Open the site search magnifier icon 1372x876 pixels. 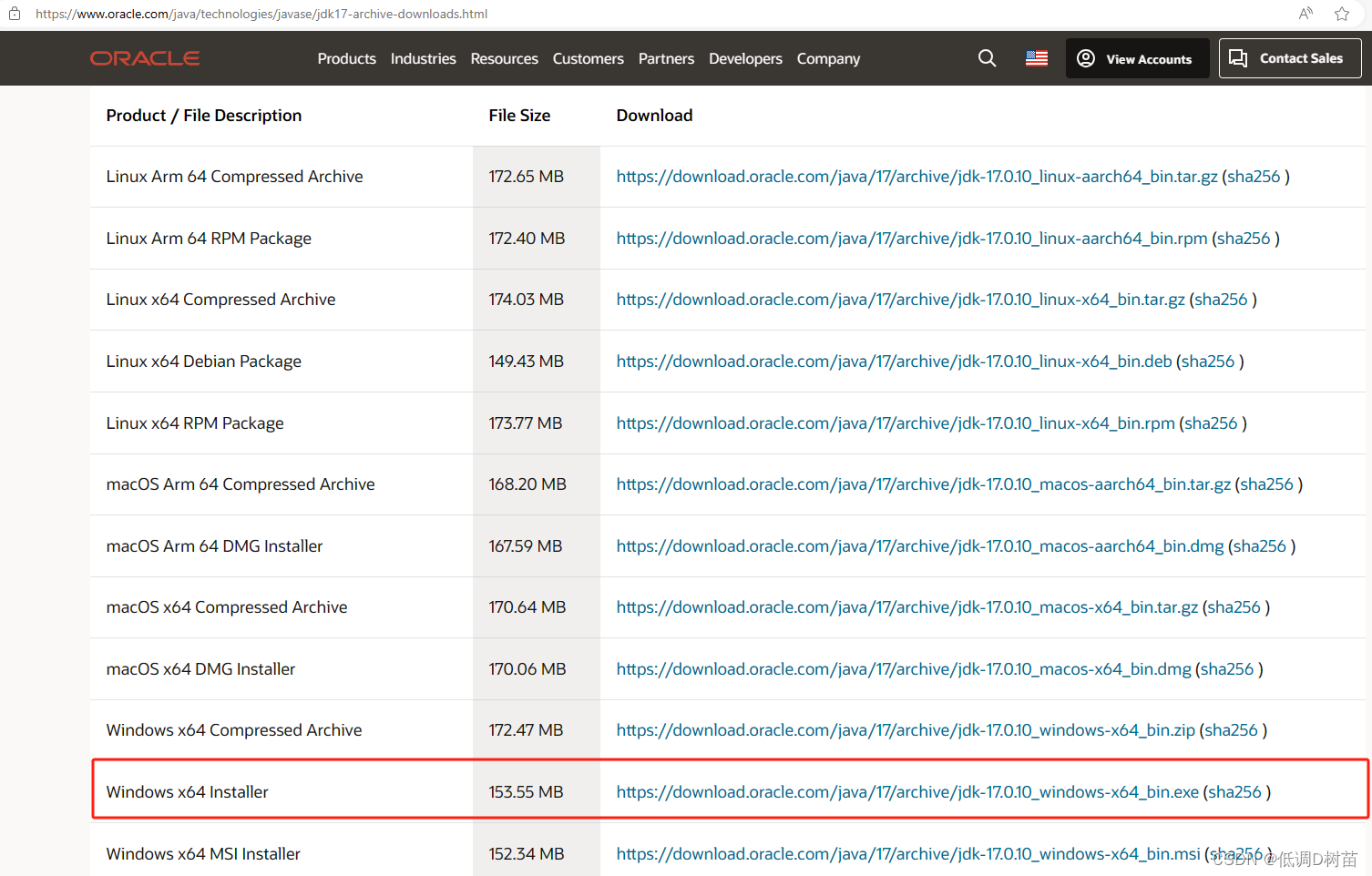[x=987, y=58]
